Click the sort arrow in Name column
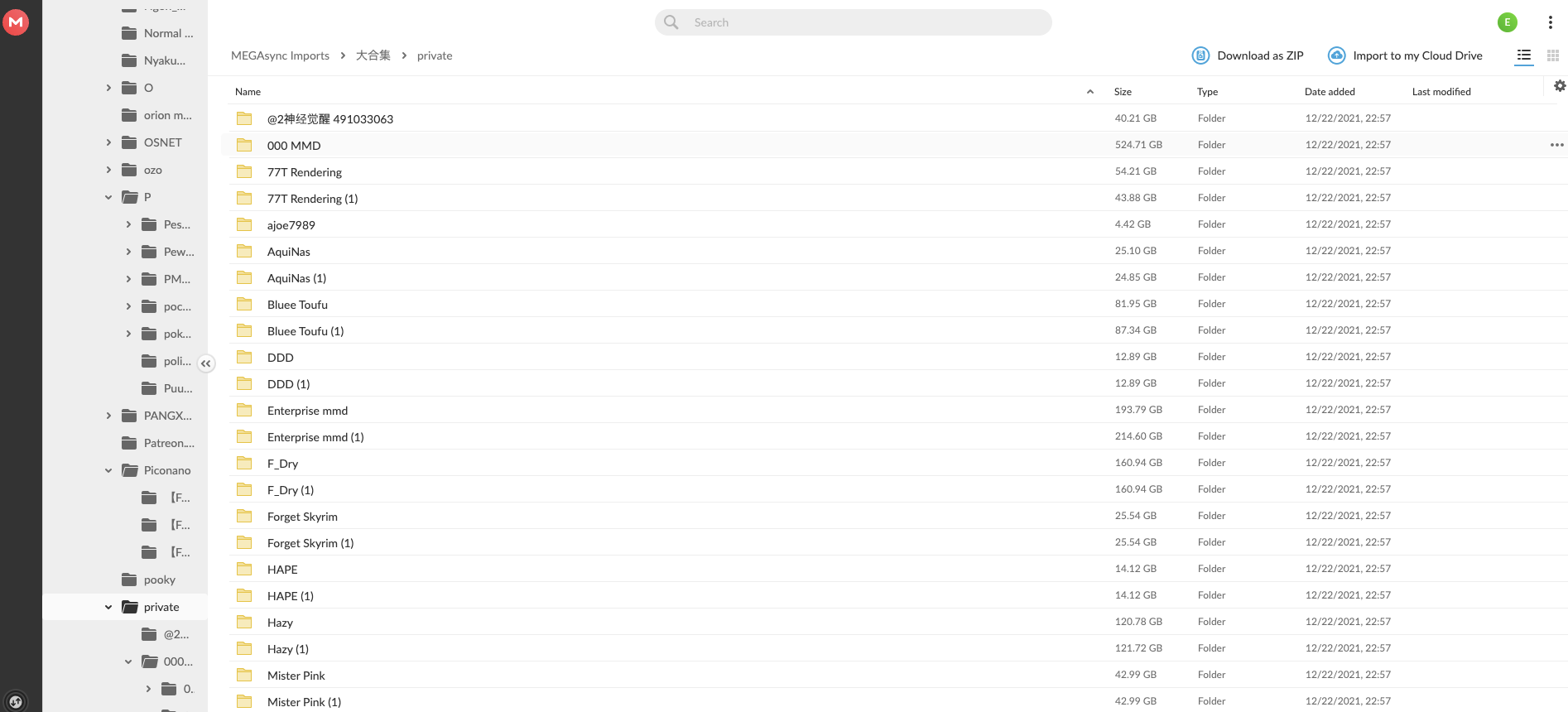 point(1090,92)
